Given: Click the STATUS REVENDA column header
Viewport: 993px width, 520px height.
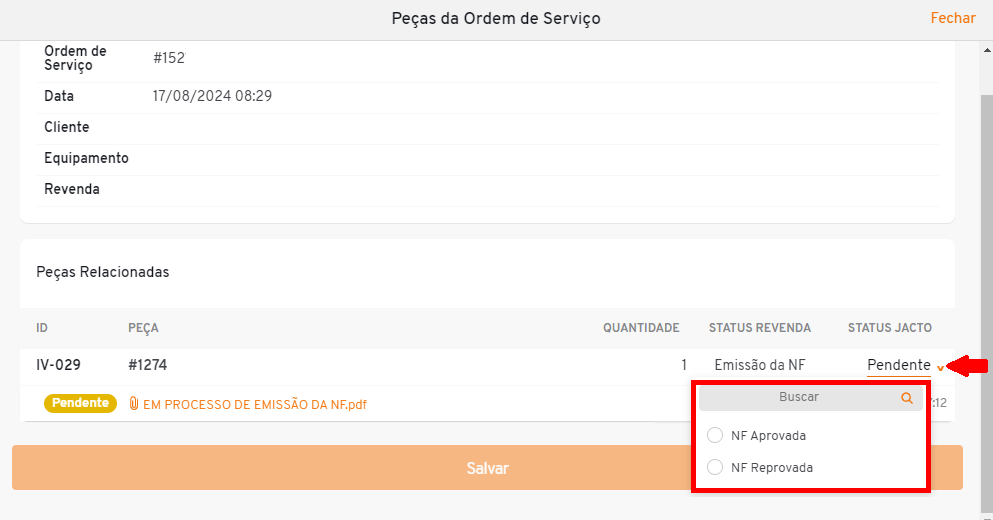Looking at the screenshot, I should [759, 328].
